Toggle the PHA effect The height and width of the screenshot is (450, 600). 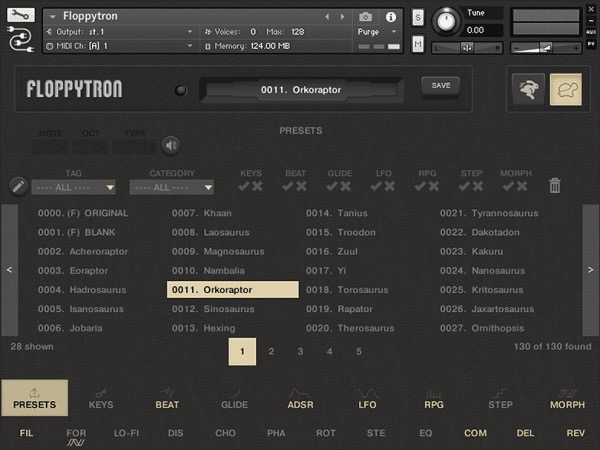pos(276,433)
